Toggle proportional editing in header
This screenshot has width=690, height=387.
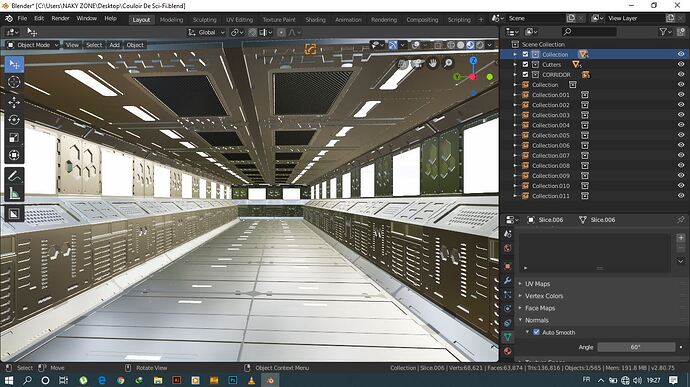[281, 32]
